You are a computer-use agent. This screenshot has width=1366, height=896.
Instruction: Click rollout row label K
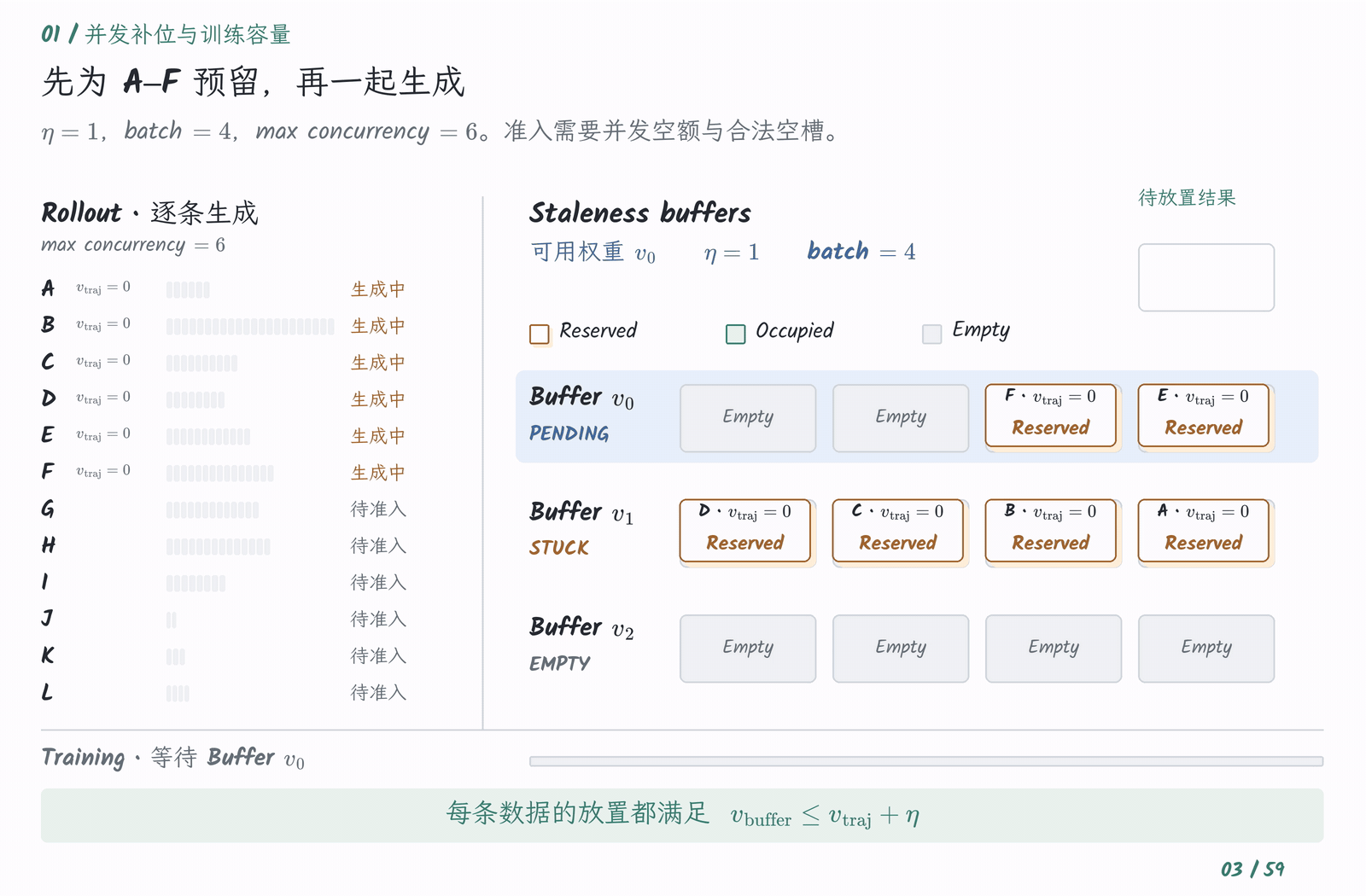48,655
